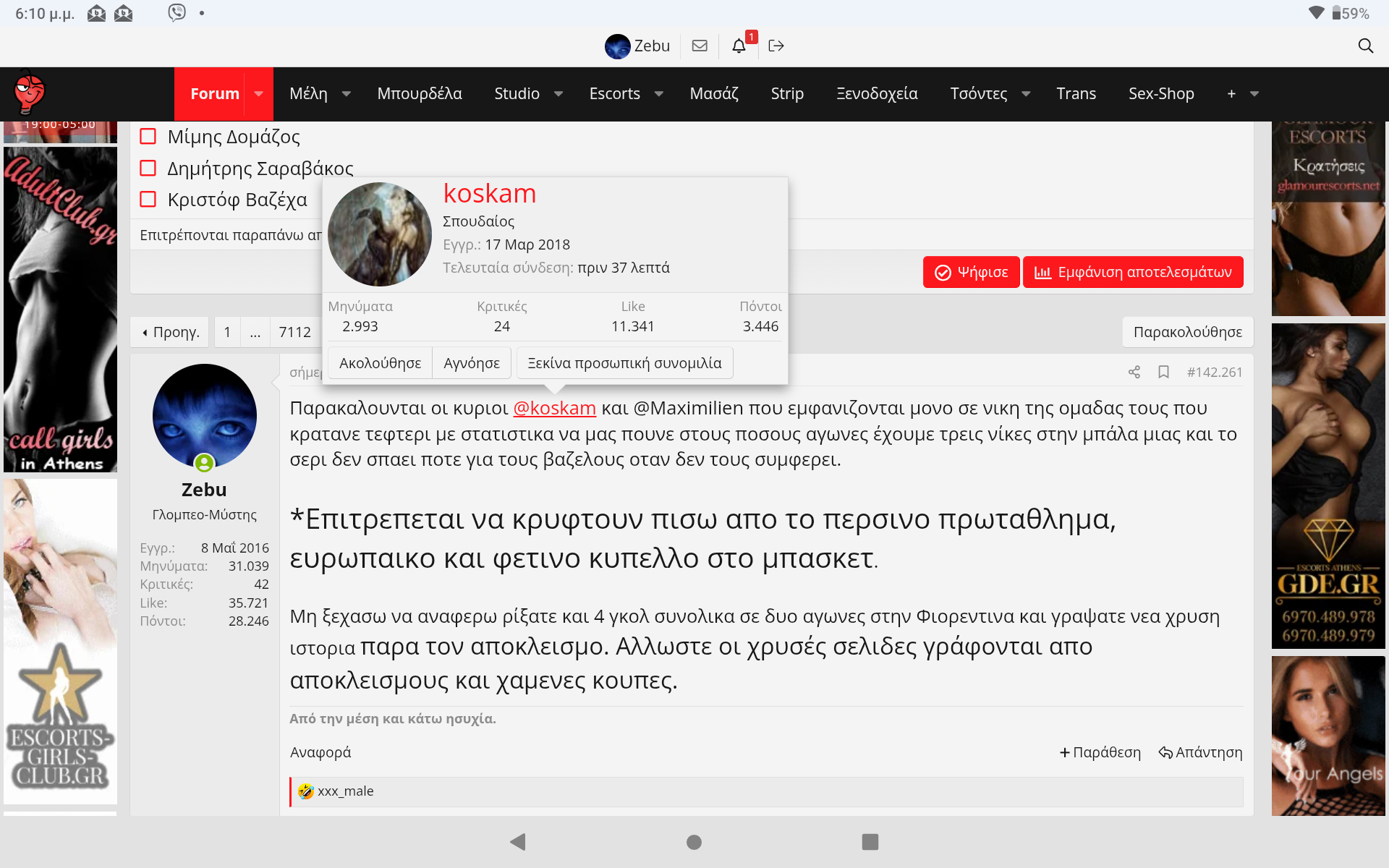This screenshot has width=1389, height=868.
Task: Click the logout arrow icon
Action: 776,46
